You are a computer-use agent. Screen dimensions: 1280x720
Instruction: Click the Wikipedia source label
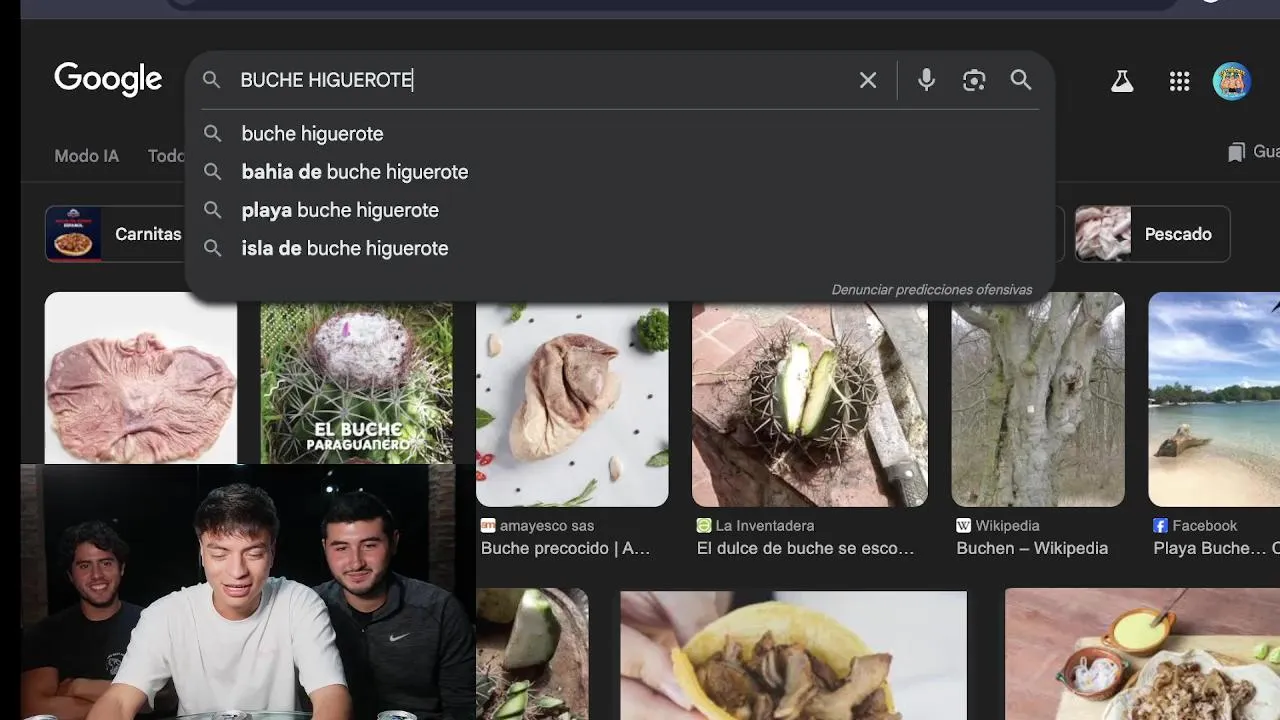[1008, 526]
